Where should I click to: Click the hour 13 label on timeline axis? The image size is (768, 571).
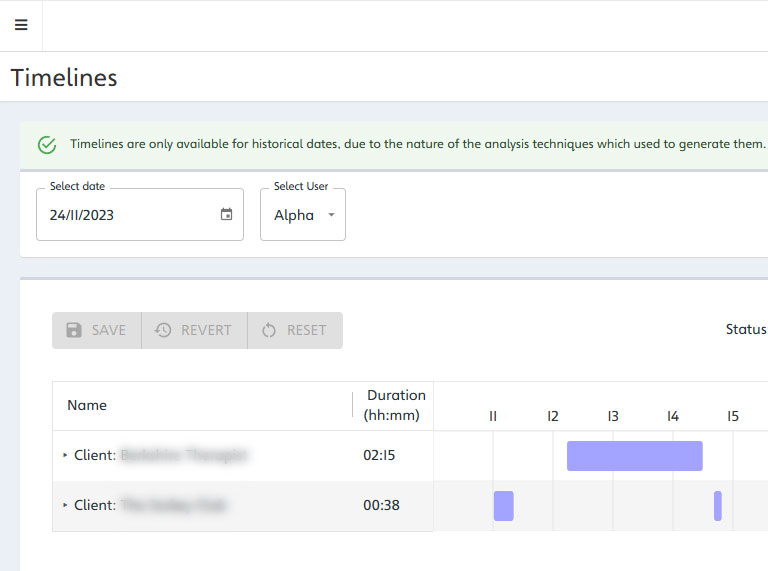613,416
